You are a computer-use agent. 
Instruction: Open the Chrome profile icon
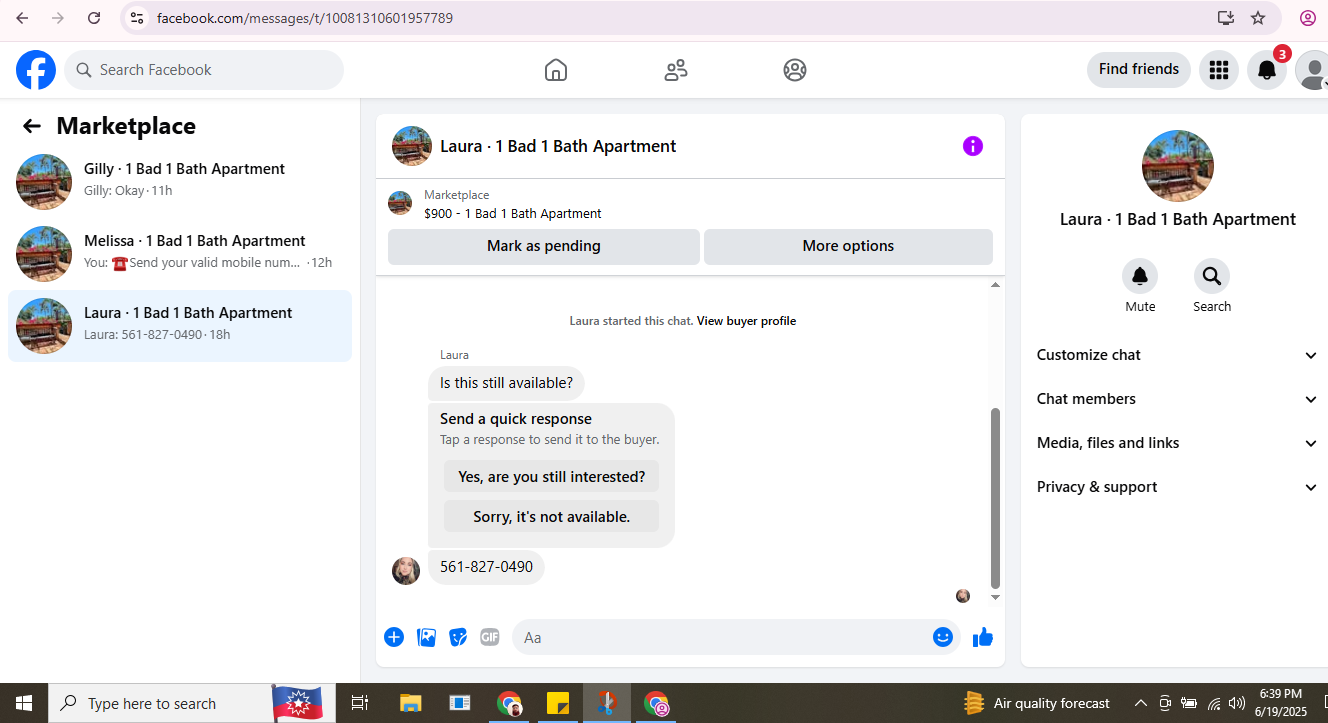1307,18
